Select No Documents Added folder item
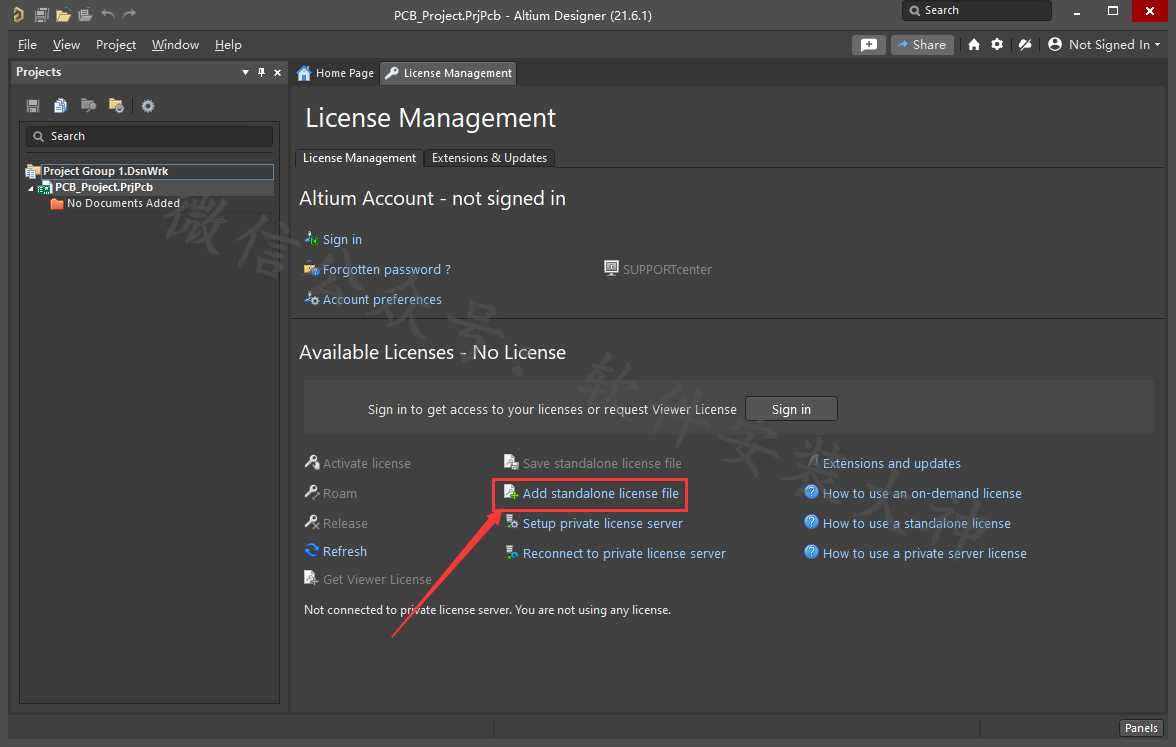The image size is (1176, 747). pyautogui.click(x=123, y=203)
